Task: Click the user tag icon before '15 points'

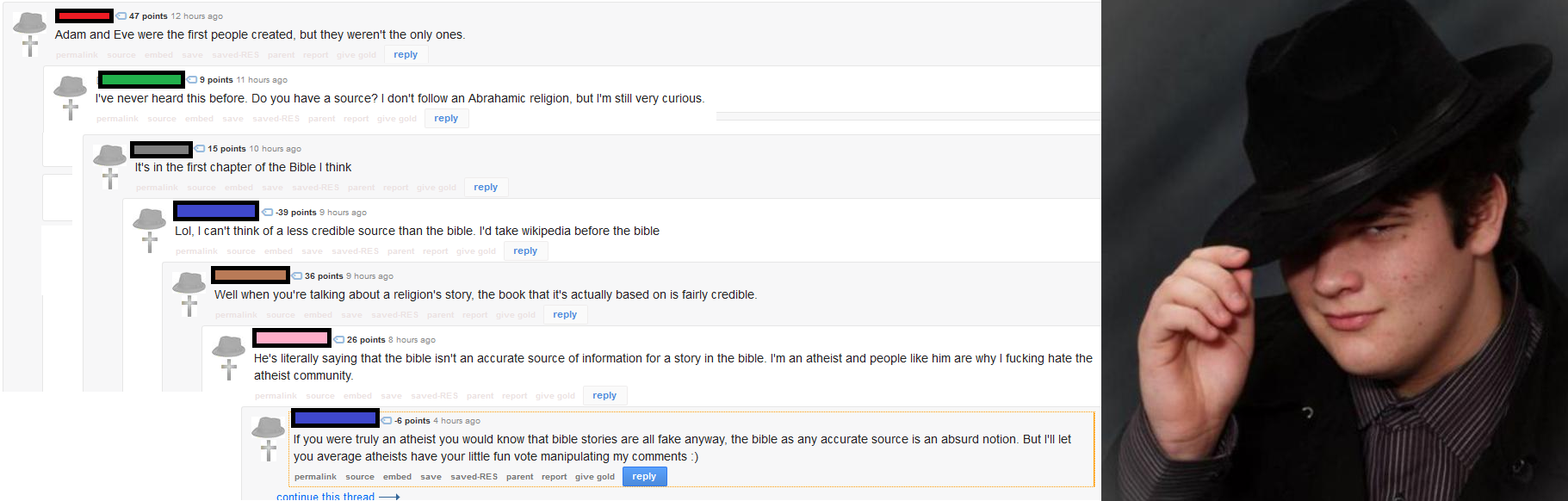Action: point(200,149)
